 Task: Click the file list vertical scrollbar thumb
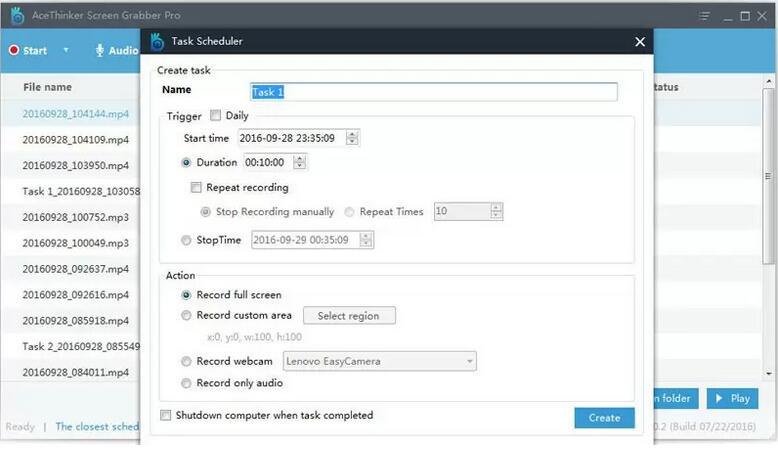tap(769, 176)
